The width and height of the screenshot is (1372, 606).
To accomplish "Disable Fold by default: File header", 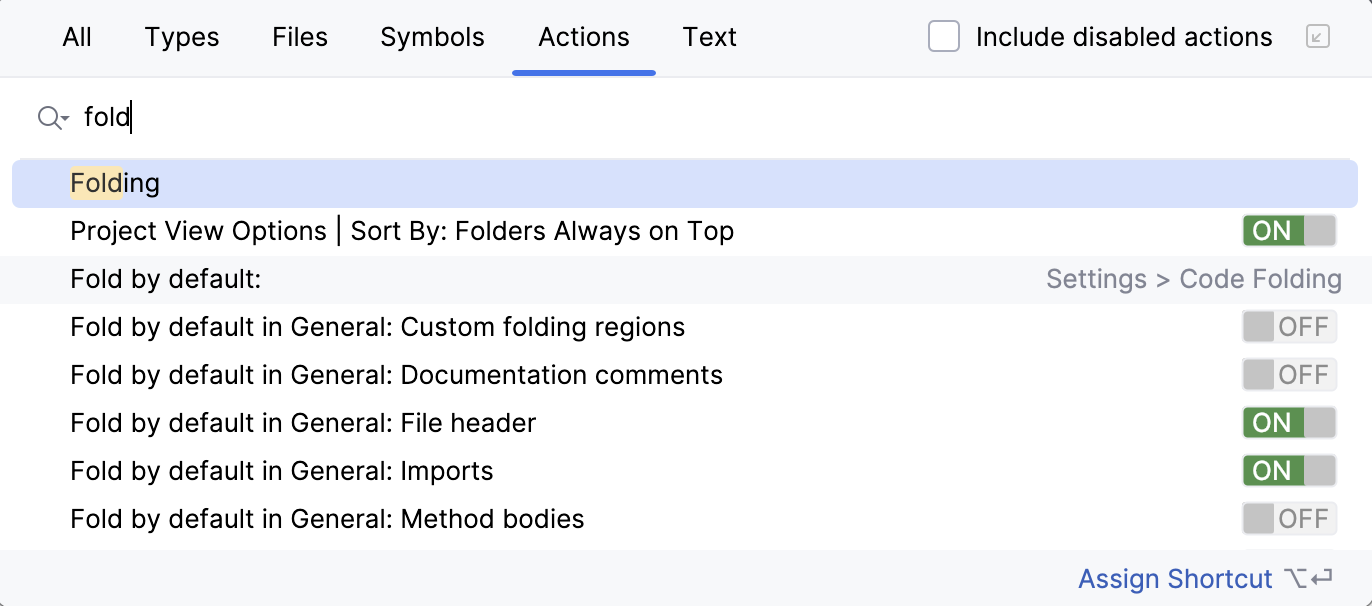I will 1288,422.
